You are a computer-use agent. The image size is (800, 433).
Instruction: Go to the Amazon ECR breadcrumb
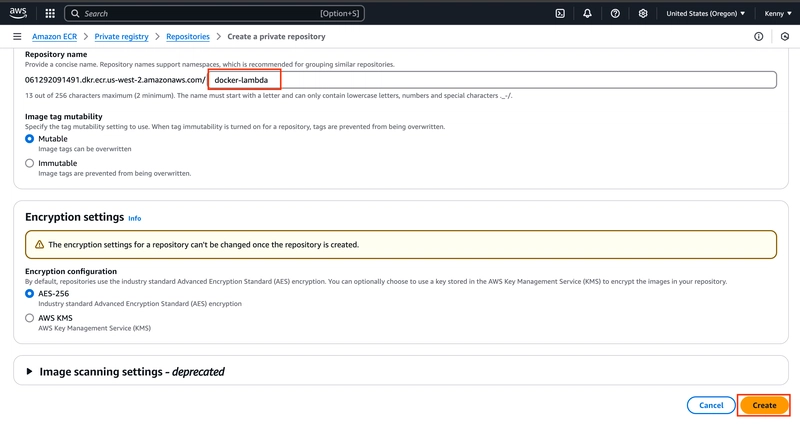click(55, 36)
